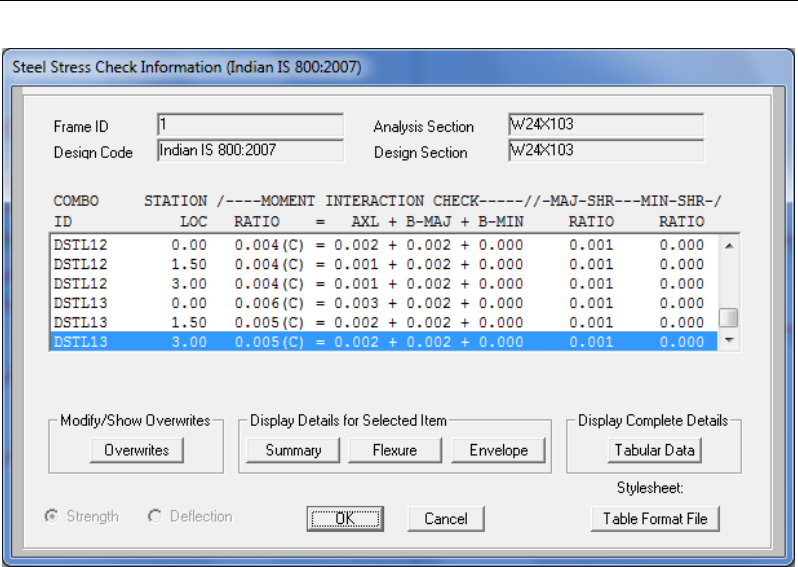Confirm with the OK button

pyautogui.click(x=345, y=519)
